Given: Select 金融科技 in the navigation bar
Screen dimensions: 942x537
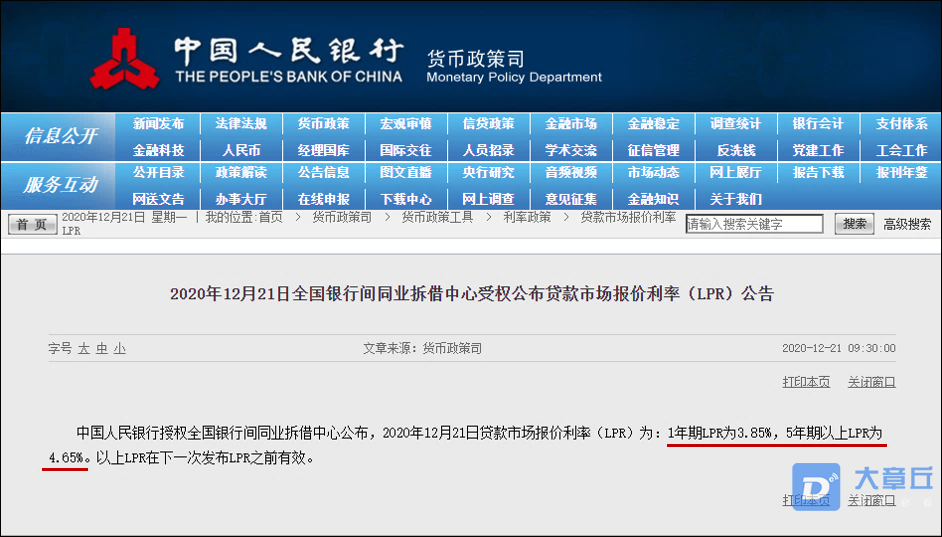Looking at the screenshot, I should pos(159,150).
